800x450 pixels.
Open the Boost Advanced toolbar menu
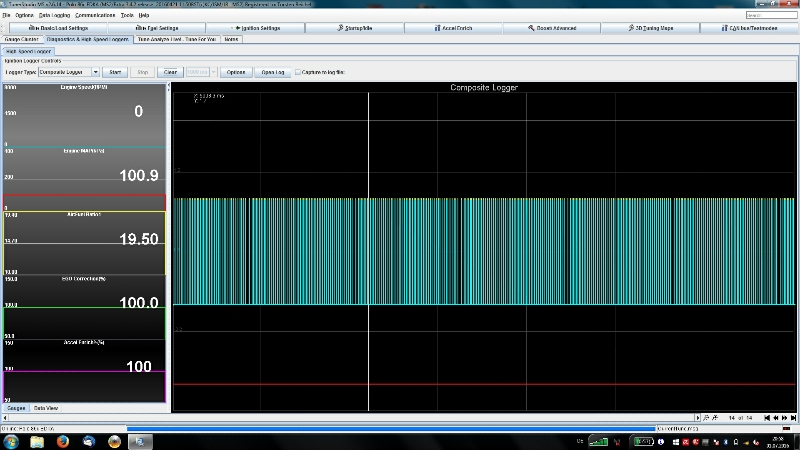(x=552, y=28)
